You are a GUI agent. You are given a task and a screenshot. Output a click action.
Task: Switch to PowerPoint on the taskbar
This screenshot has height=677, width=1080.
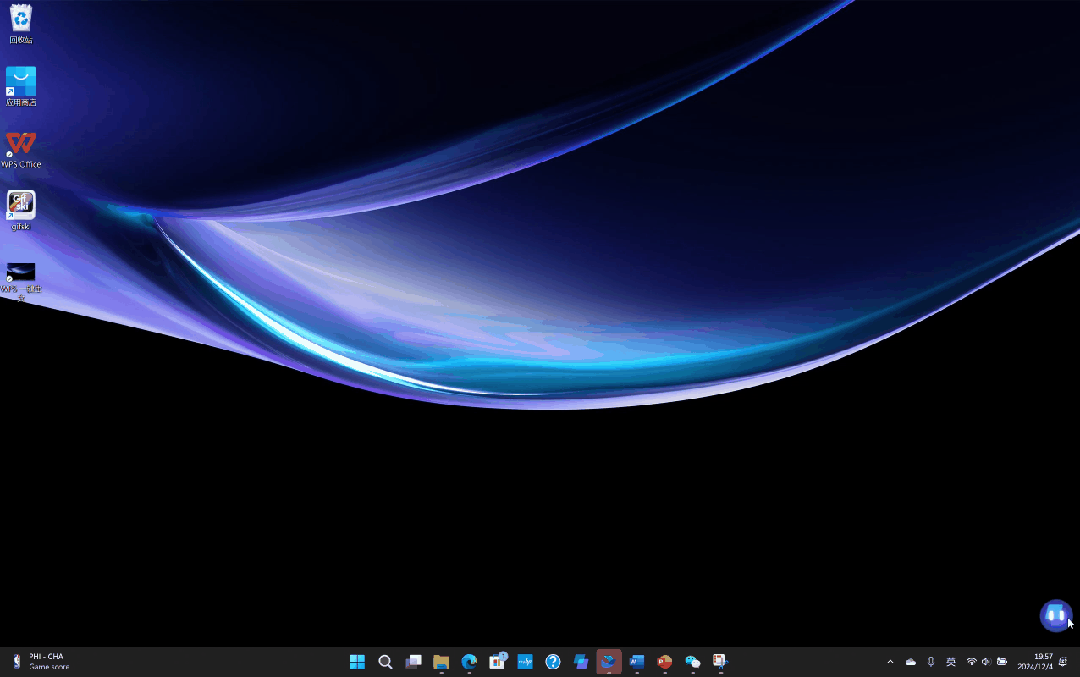(x=665, y=662)
